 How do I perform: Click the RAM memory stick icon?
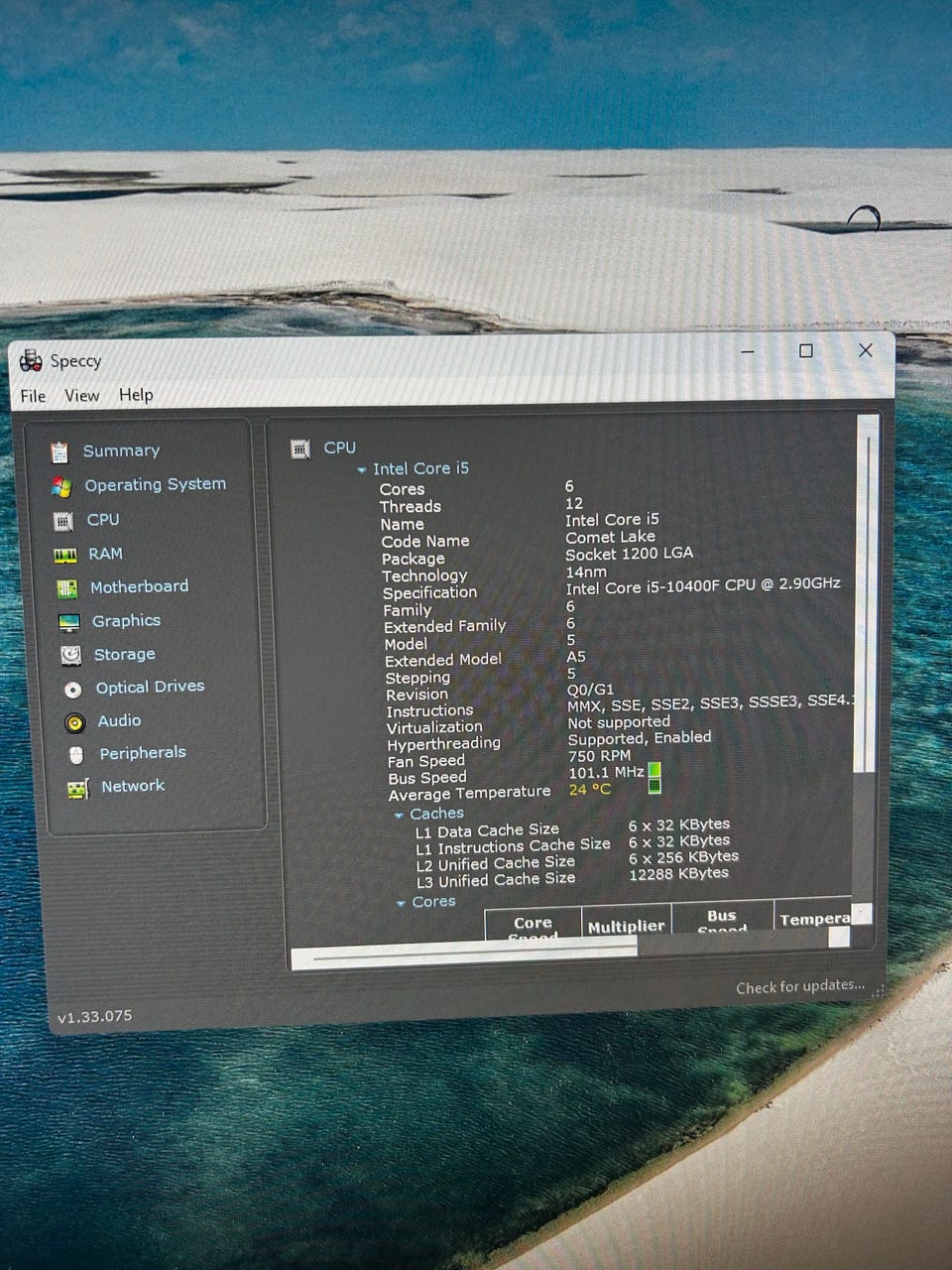point(65,555)
